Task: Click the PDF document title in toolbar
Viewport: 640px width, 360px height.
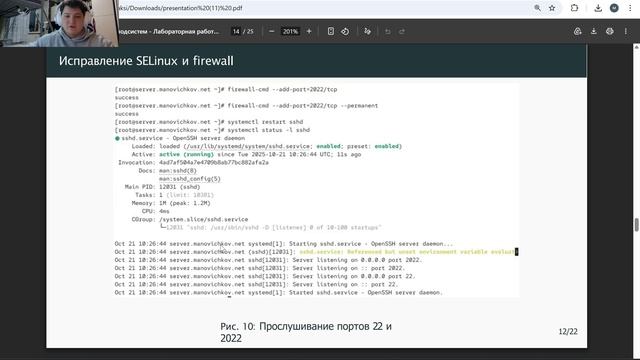Action: point(169,31)
